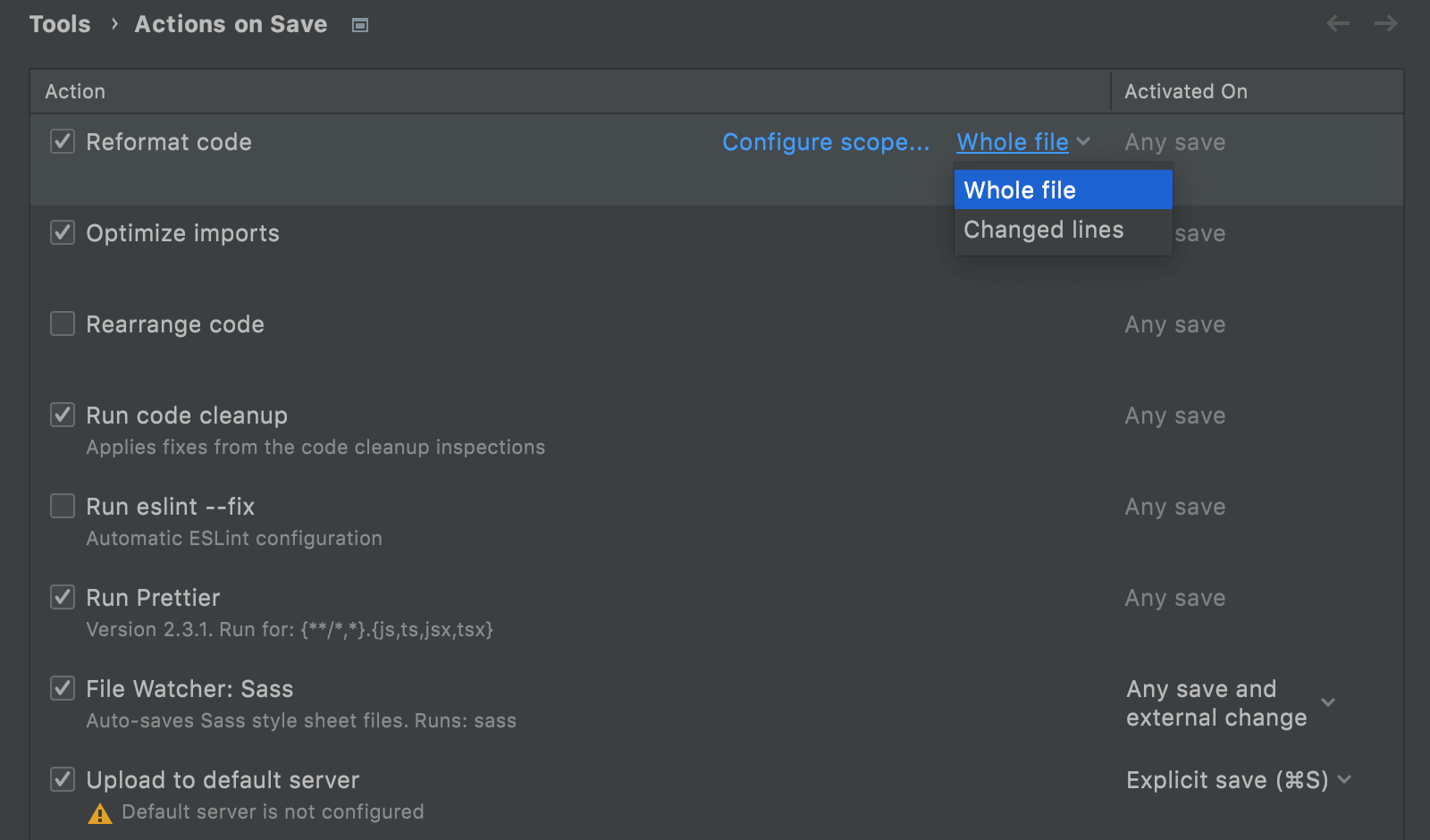This screenshot has height=840, width=1430.
Task: Select Changed lines from the open dropdown
Action: pyautogui.click(x=1042, y=229)
